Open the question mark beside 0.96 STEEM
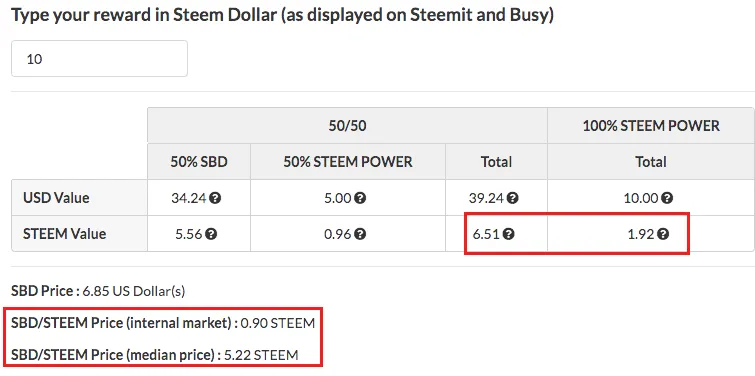The image size is (755, 376). 360,234
